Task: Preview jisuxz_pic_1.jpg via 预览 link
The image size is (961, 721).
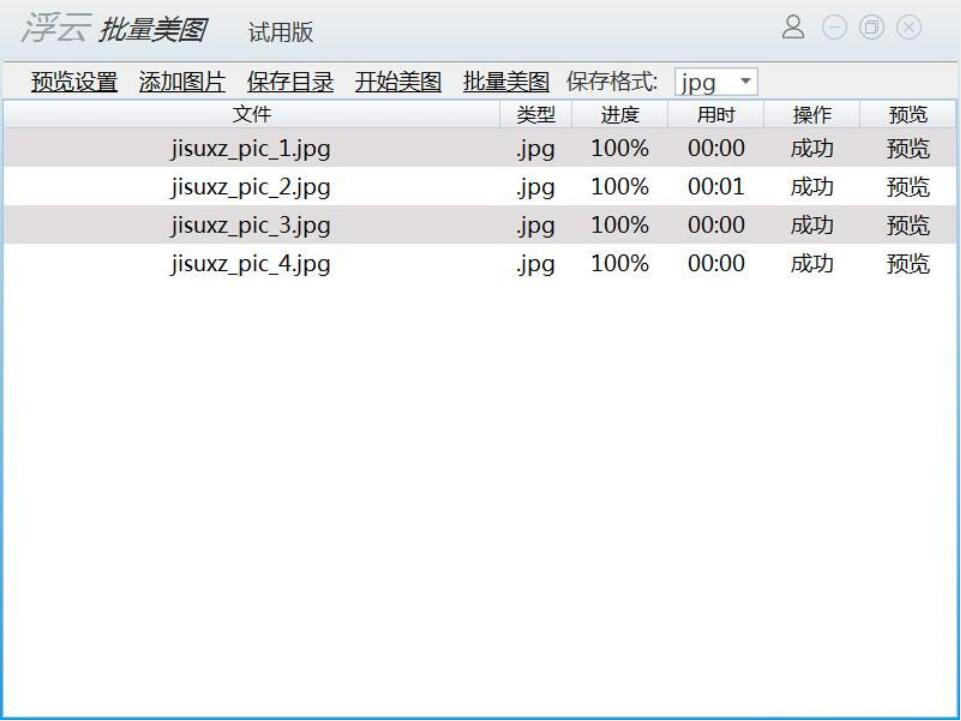Action: (x=908, y=149)
